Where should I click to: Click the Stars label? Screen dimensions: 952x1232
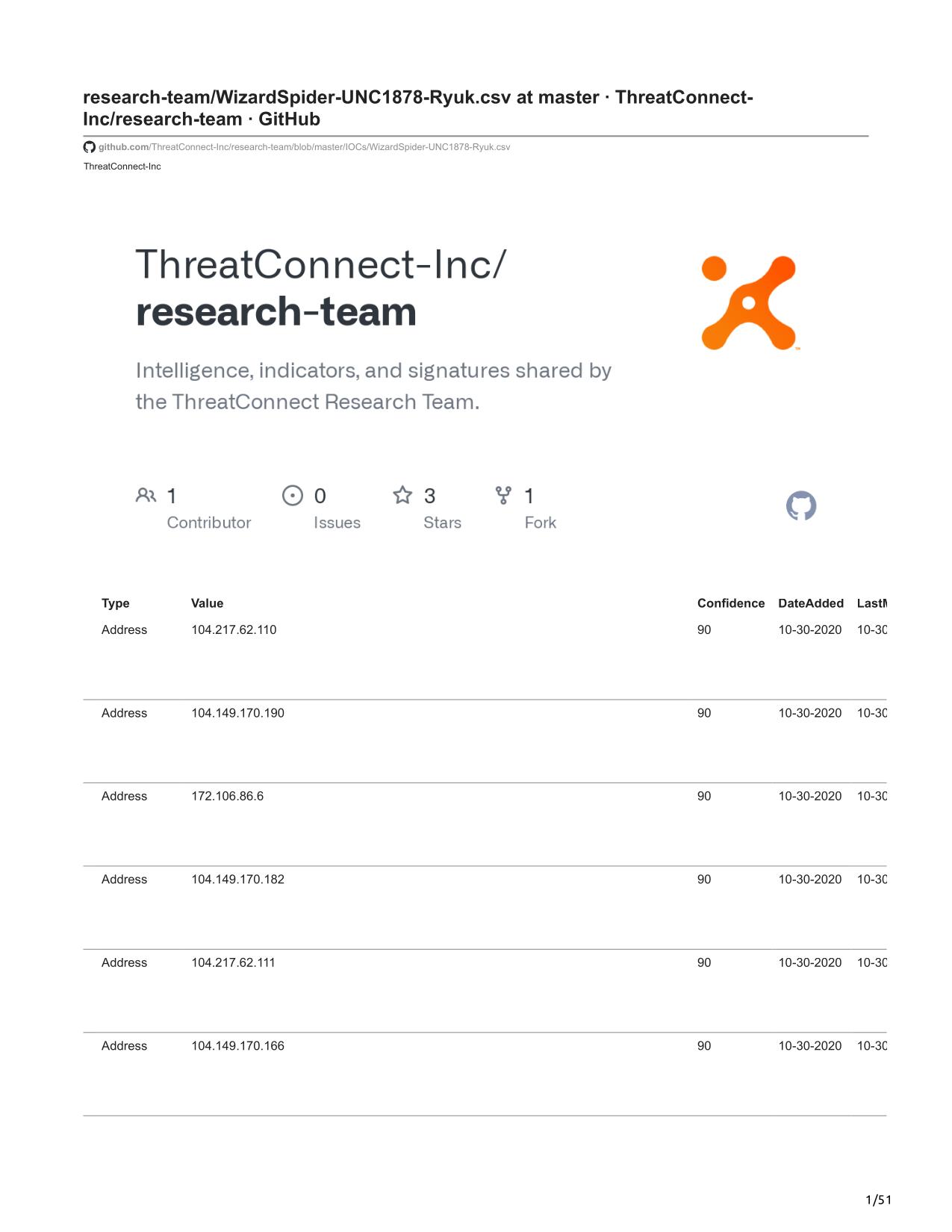442,523
